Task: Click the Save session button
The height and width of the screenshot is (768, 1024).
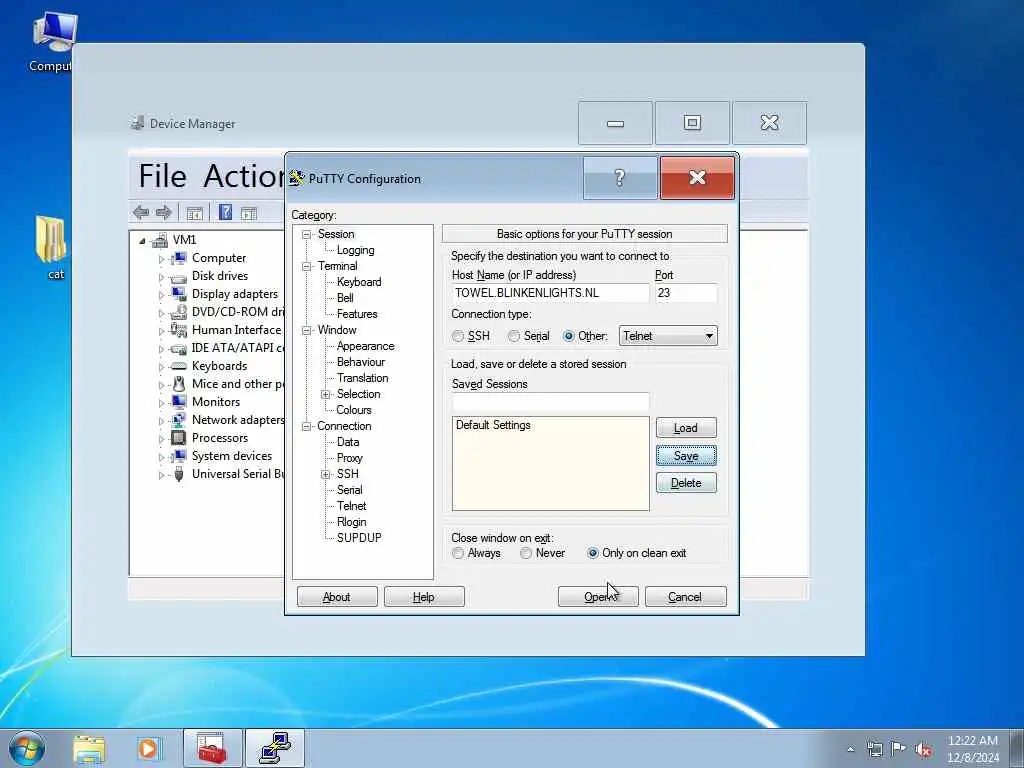Action: click(686, 456)
